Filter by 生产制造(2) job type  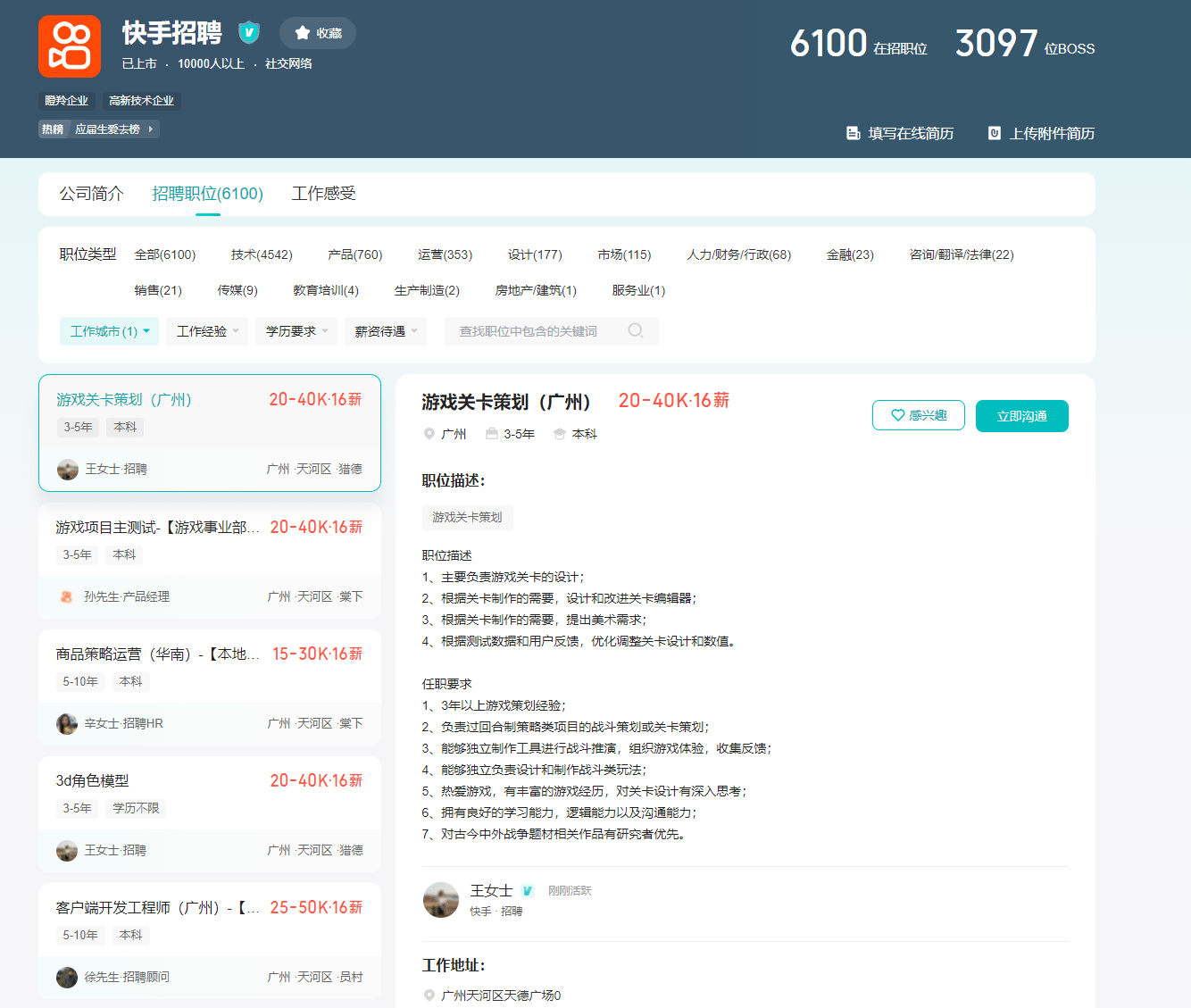point(427,290)
